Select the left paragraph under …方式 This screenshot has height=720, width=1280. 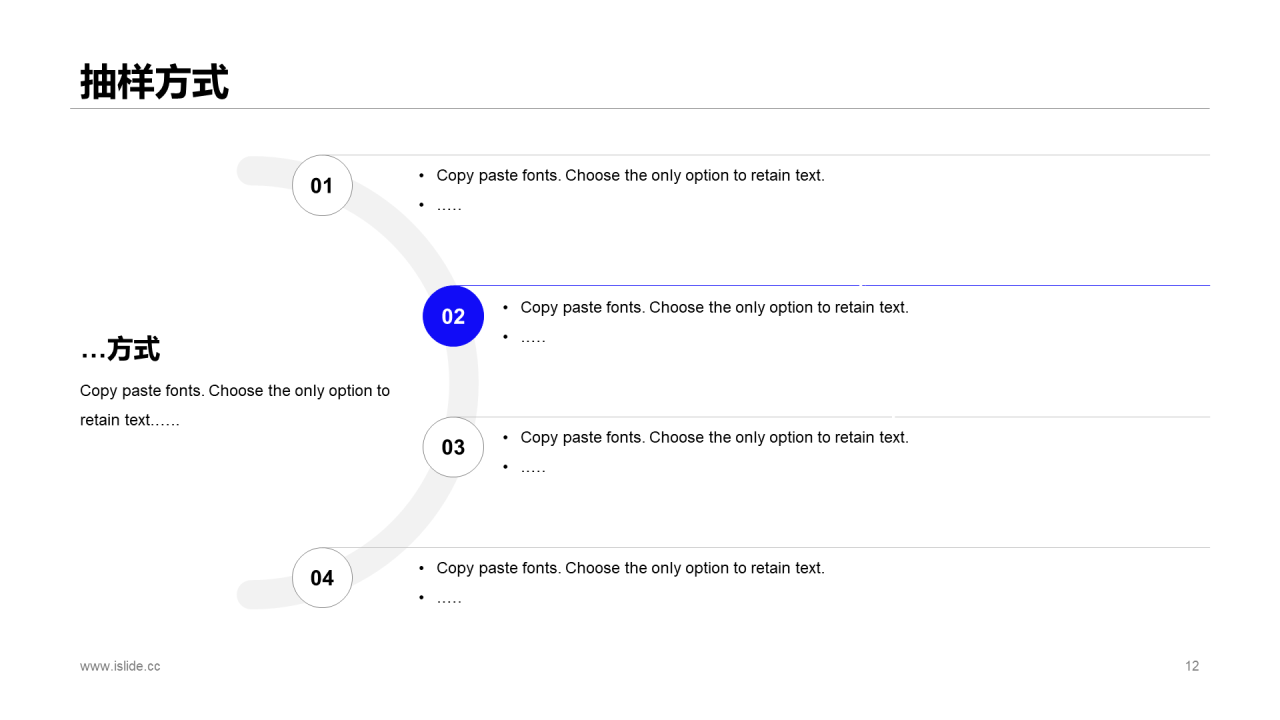click(x=235, y=405)
